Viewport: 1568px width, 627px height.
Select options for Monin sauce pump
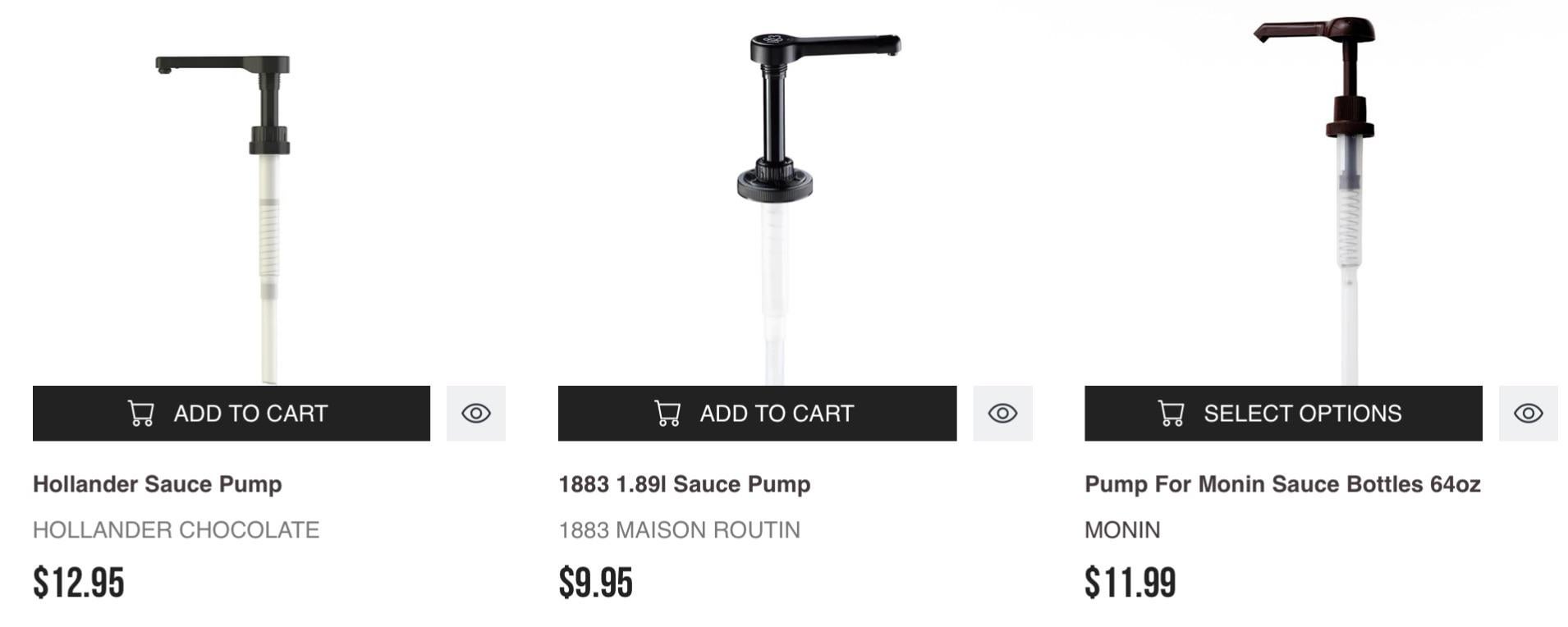pos(1283,413)
